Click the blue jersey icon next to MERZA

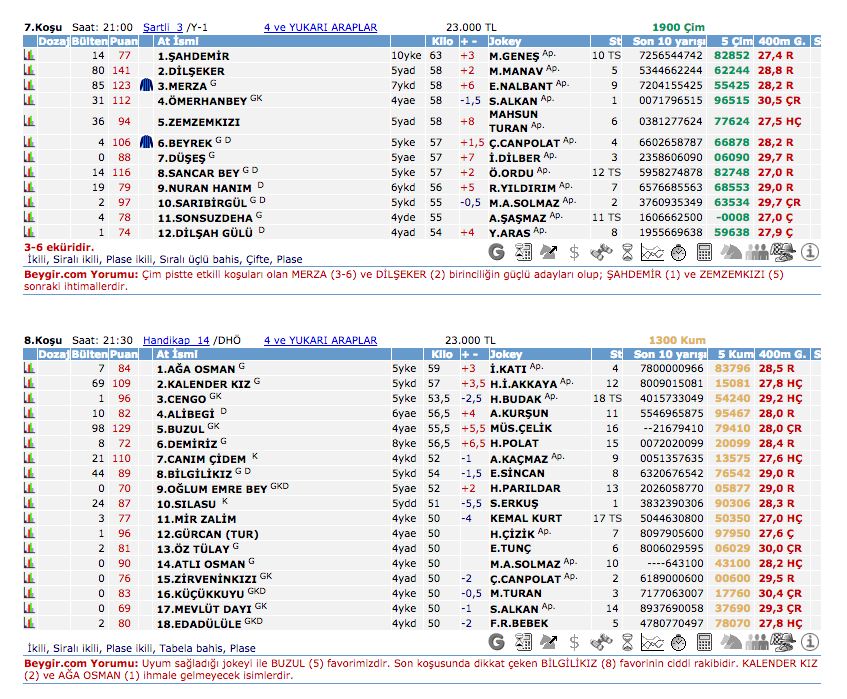(x=146, y=86)
